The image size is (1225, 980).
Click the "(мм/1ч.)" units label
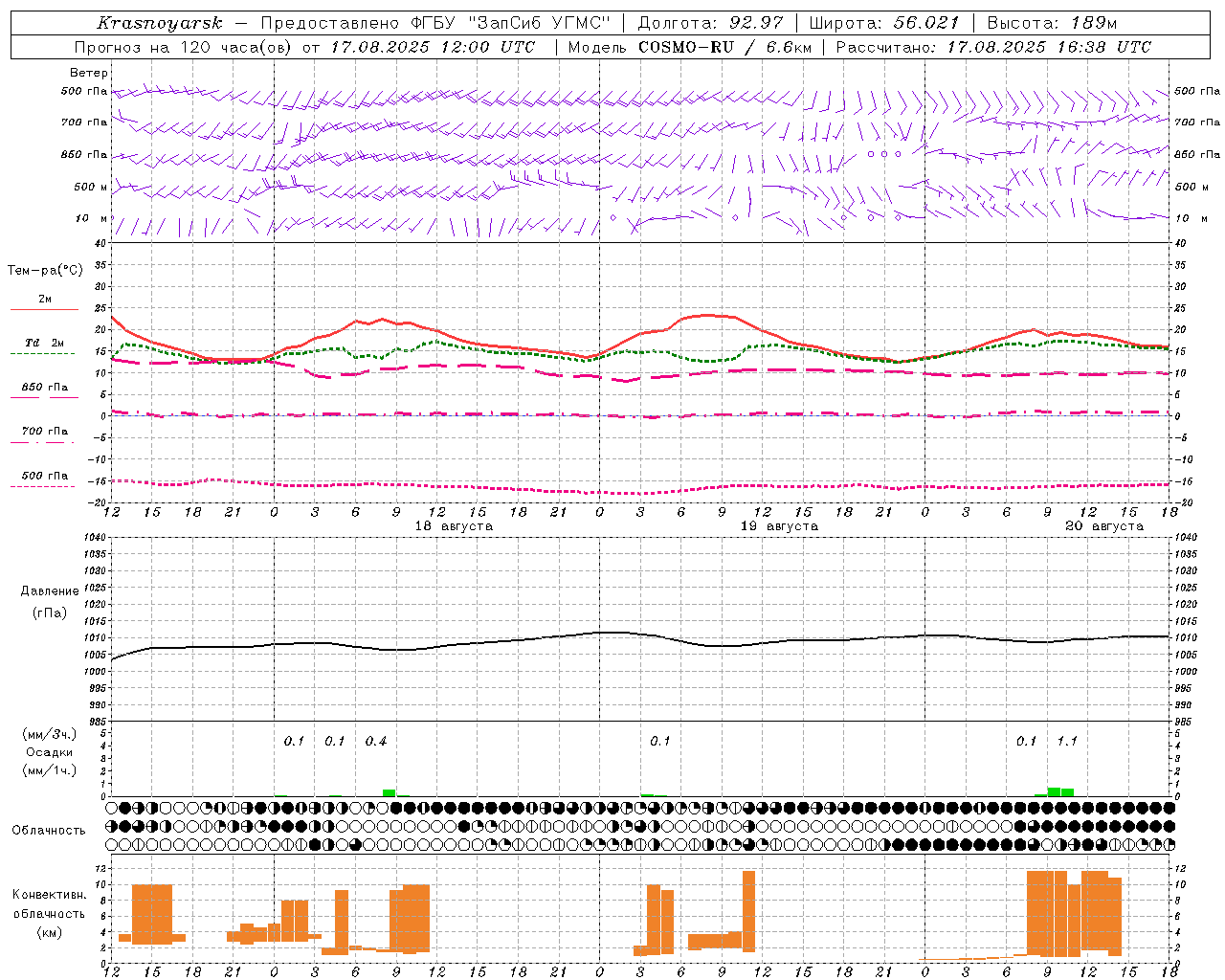pyautogui.click(x=50, y=770)
